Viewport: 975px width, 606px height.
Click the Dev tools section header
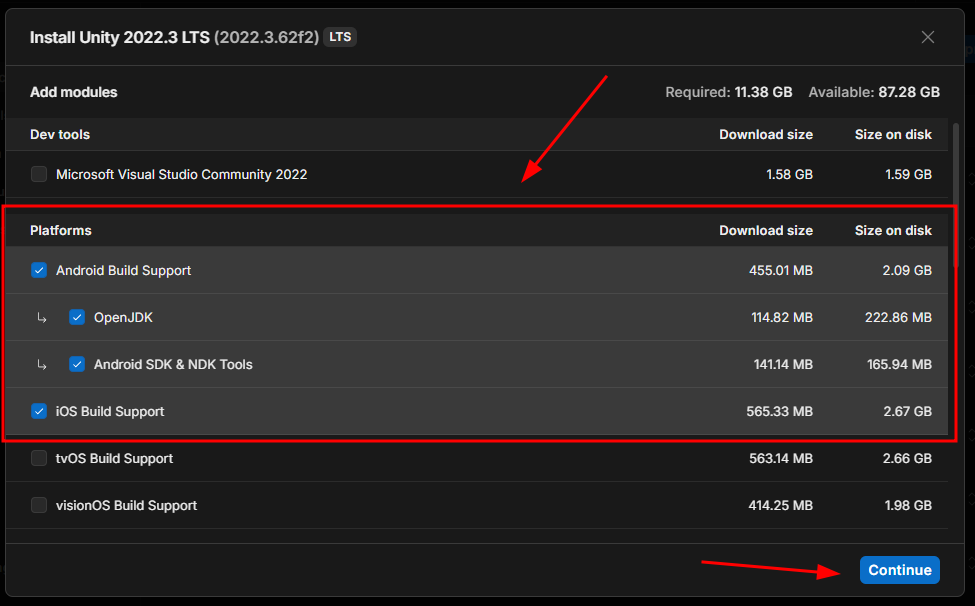coord(60,134)
